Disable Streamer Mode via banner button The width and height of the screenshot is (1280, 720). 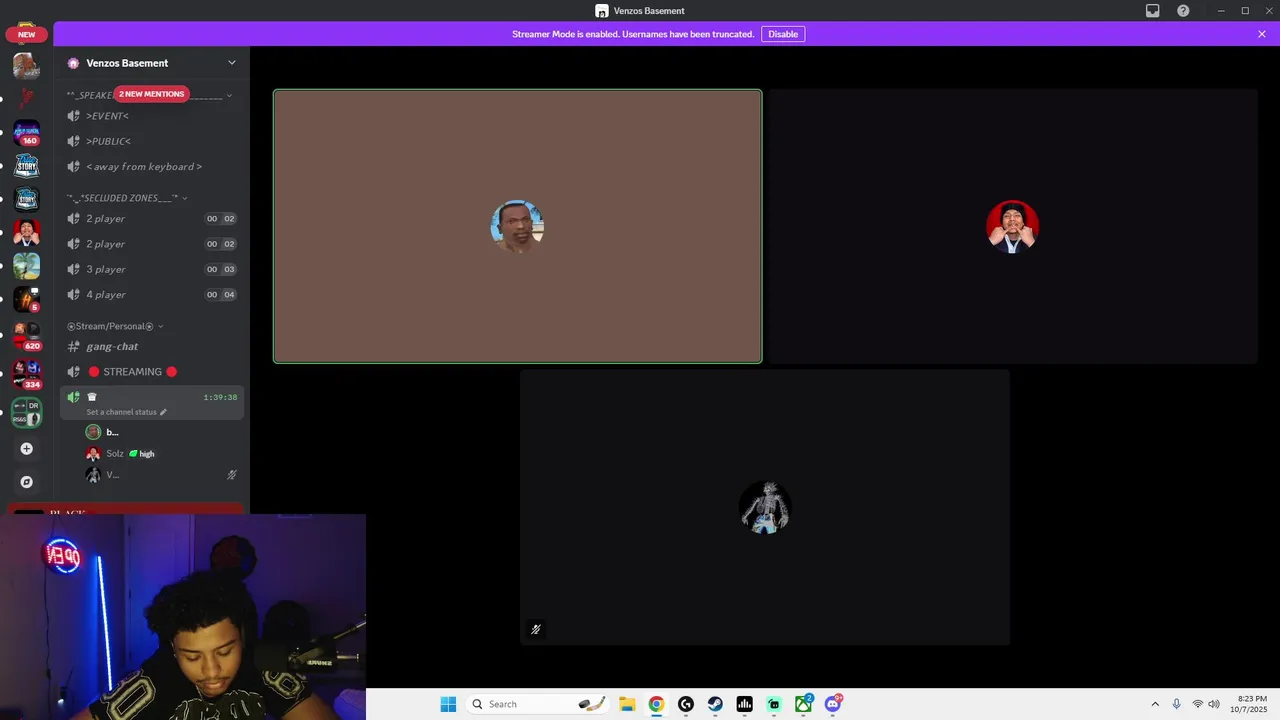tap(783, 34)
